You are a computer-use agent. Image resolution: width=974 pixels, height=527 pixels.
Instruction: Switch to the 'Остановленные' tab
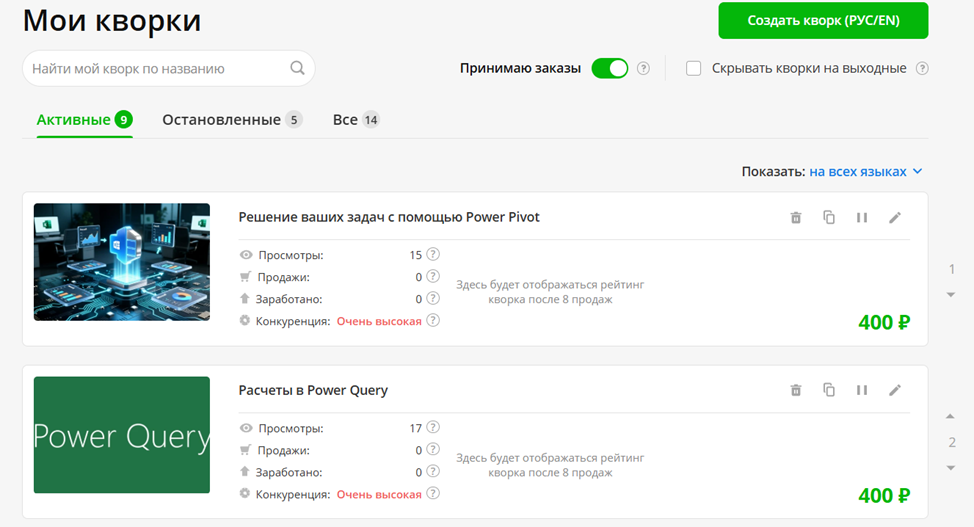221,120
